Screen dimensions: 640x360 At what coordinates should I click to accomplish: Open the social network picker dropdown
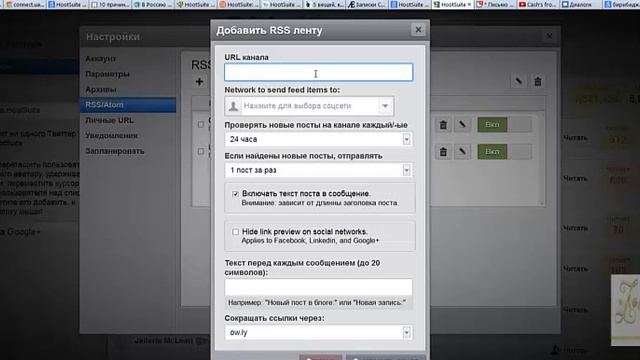click(309, 106)
